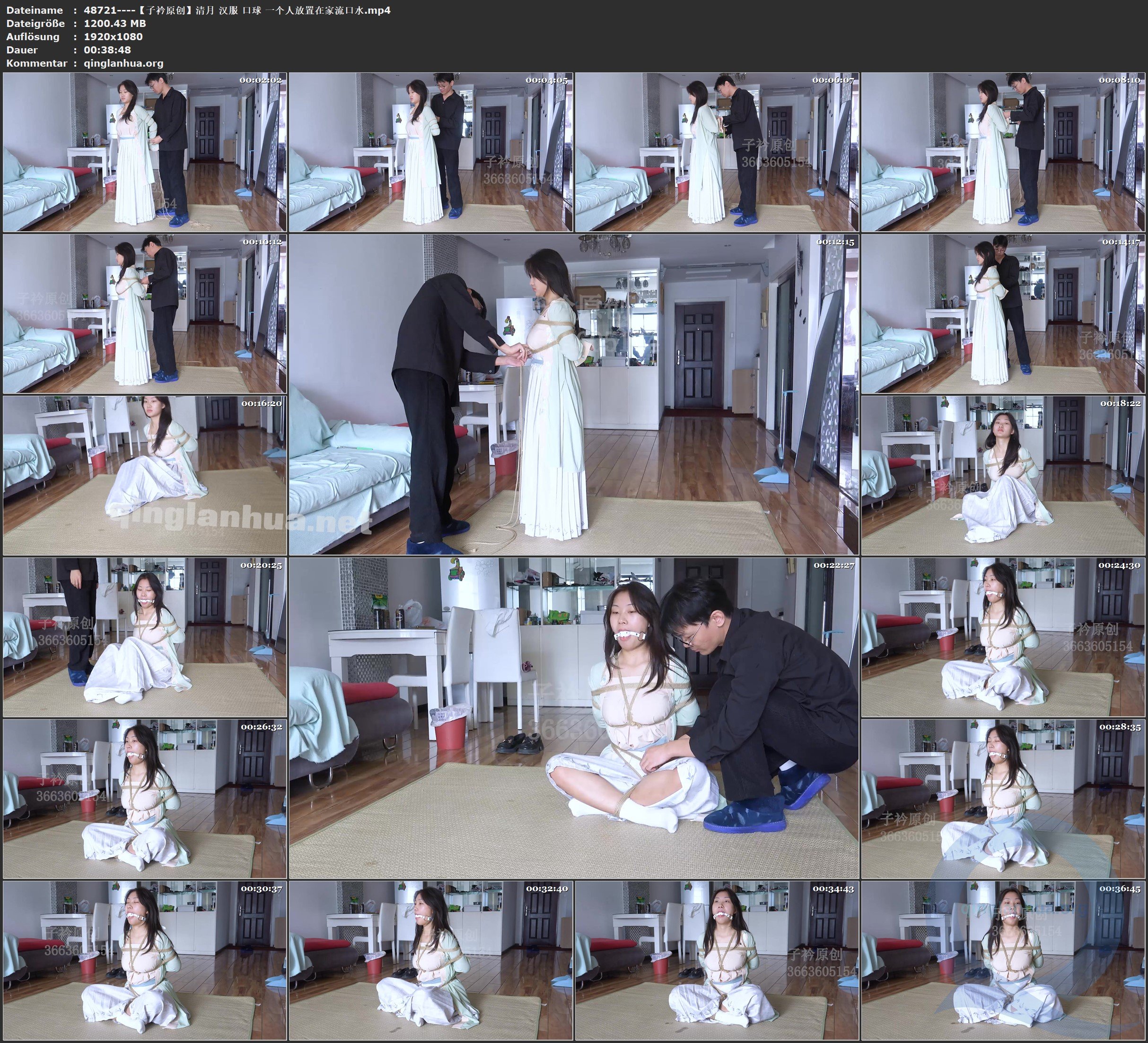Click the thumbnail at 00:18:22

point(1003,475)
